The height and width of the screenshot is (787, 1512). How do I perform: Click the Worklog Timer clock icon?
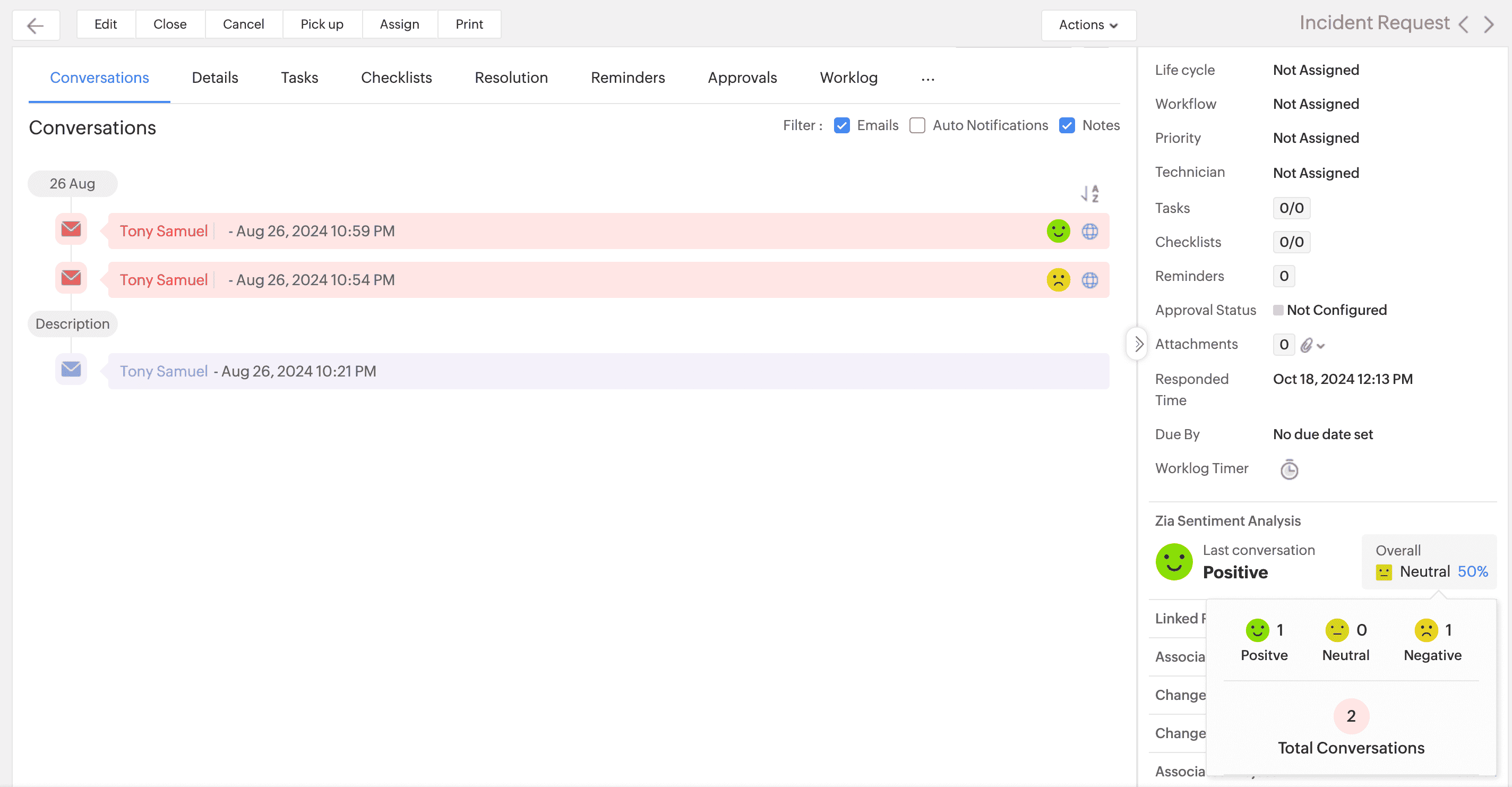point(1289,469)
